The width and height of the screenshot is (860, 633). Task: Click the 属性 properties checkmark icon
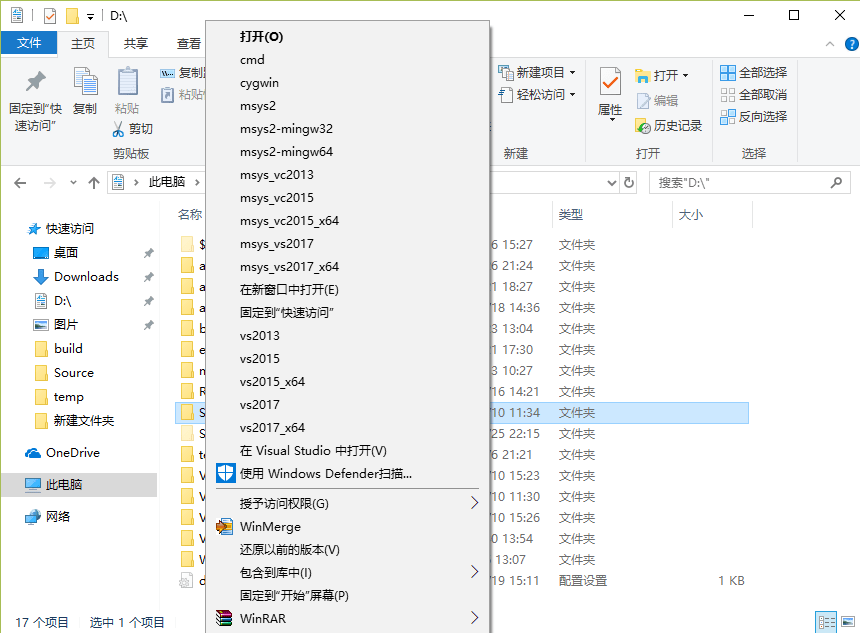click(610, 82)
